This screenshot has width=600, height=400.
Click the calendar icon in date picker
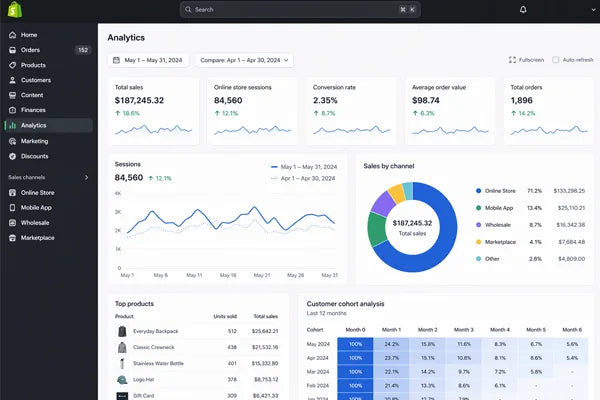(x=116, y=60)
